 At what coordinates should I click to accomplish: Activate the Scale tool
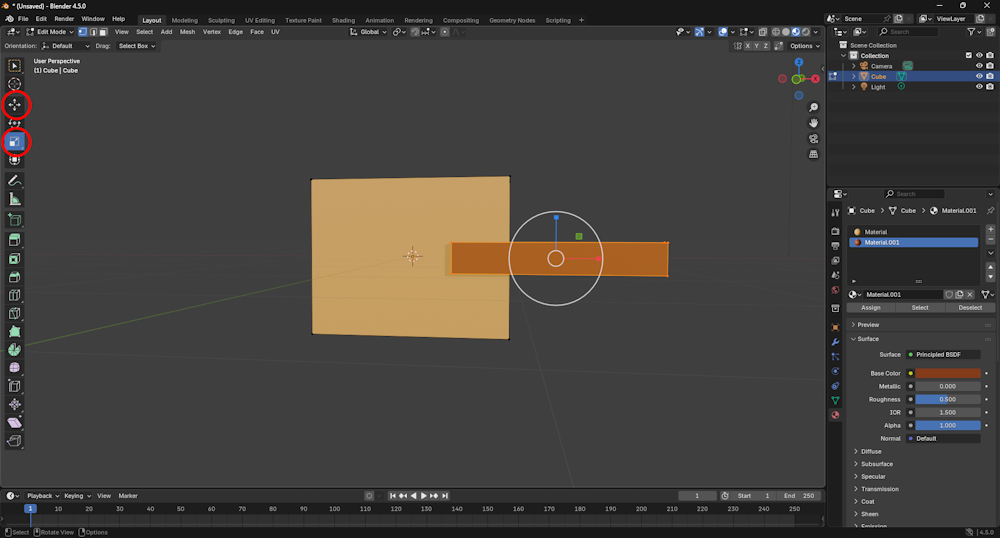point(15,142)
